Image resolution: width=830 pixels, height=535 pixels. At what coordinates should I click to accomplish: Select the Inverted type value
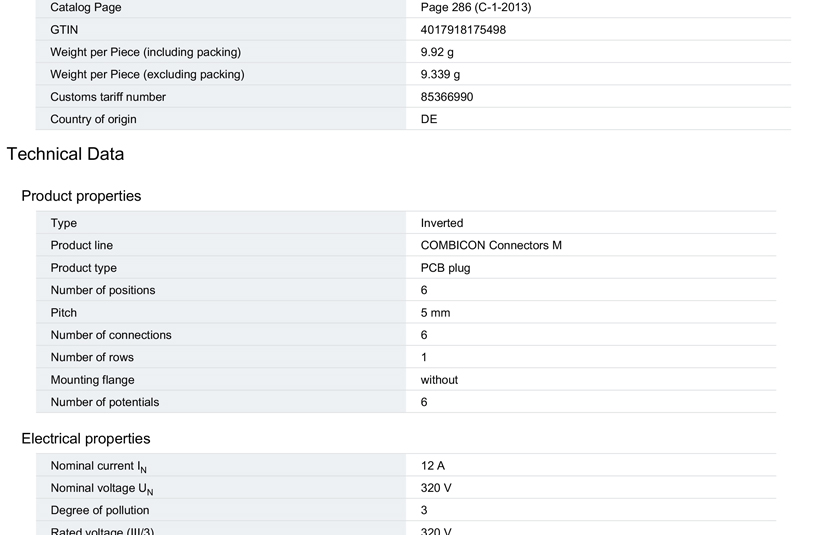pyautogui.click(x=442, y=223)
